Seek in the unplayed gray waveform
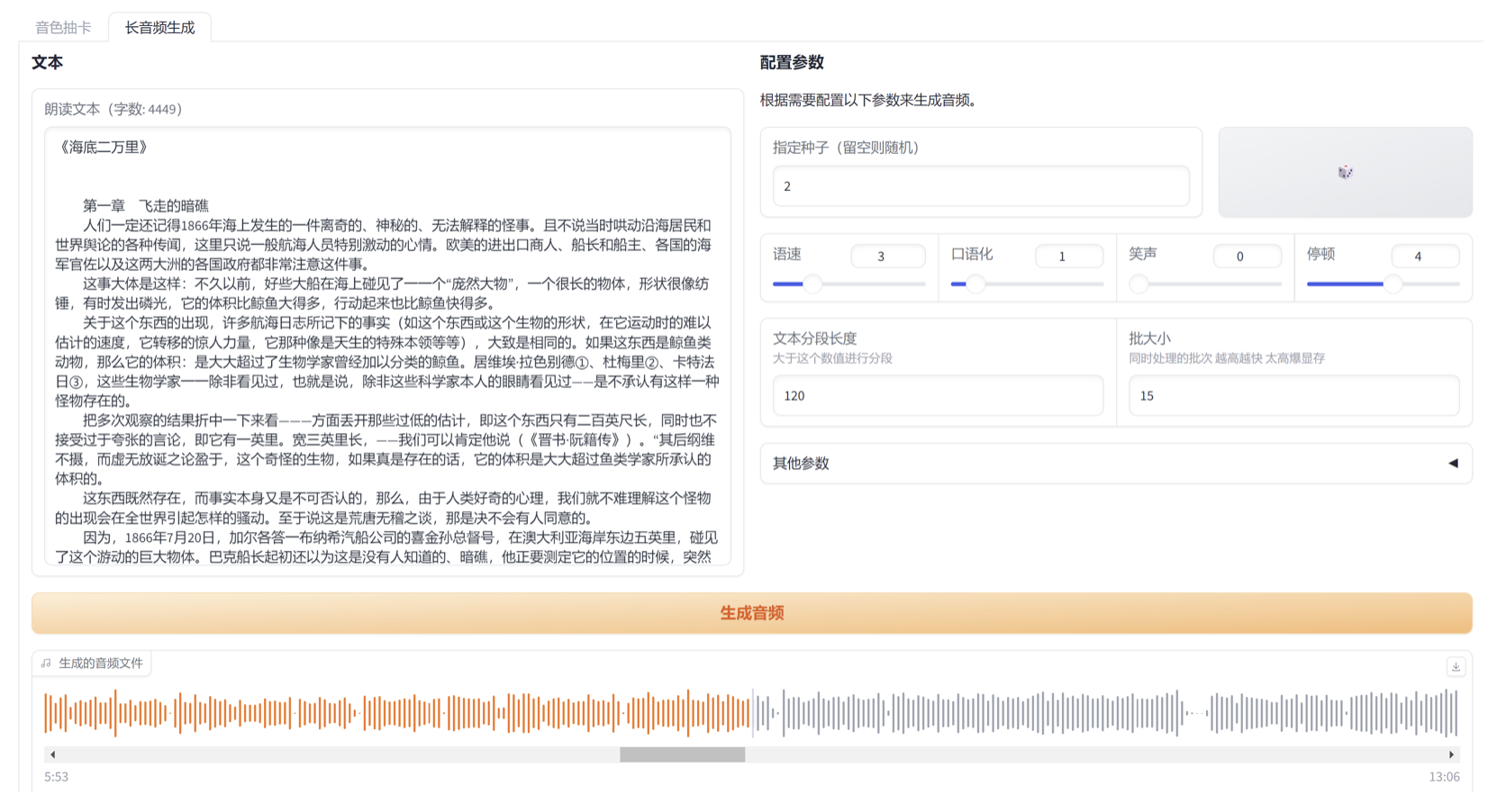The height and width of the screenshot is (812, 1488). [1105, 713]
